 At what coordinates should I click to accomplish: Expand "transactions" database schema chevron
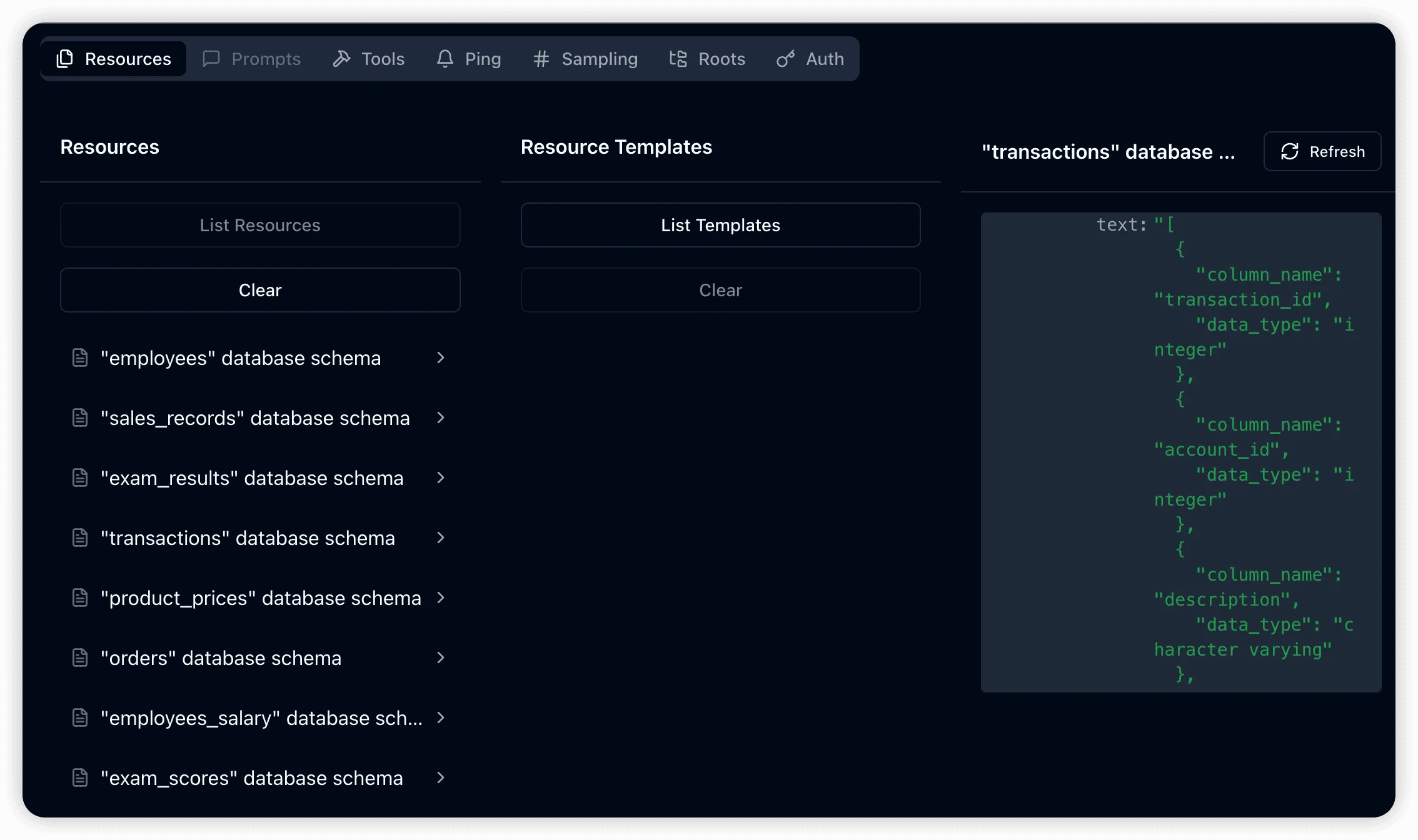(441, 537)
